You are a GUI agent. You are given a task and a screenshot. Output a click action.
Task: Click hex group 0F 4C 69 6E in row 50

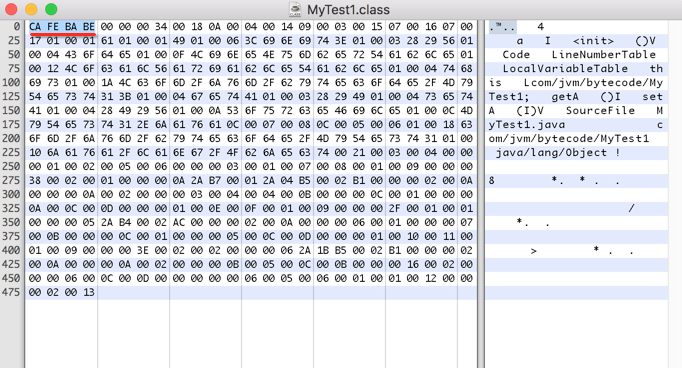tap(206, 54)
